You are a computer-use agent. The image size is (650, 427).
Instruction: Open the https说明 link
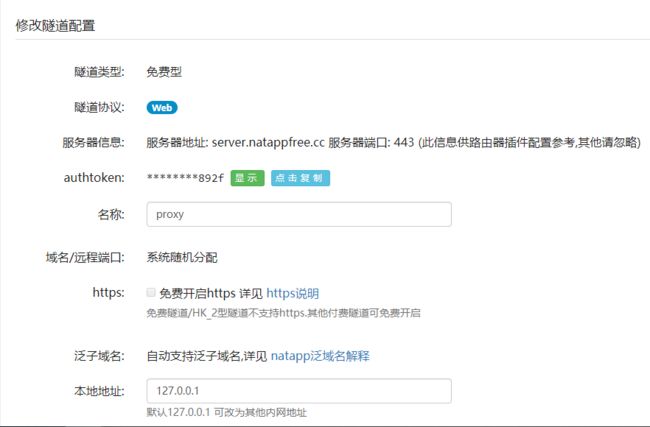(x=293, y=294)
